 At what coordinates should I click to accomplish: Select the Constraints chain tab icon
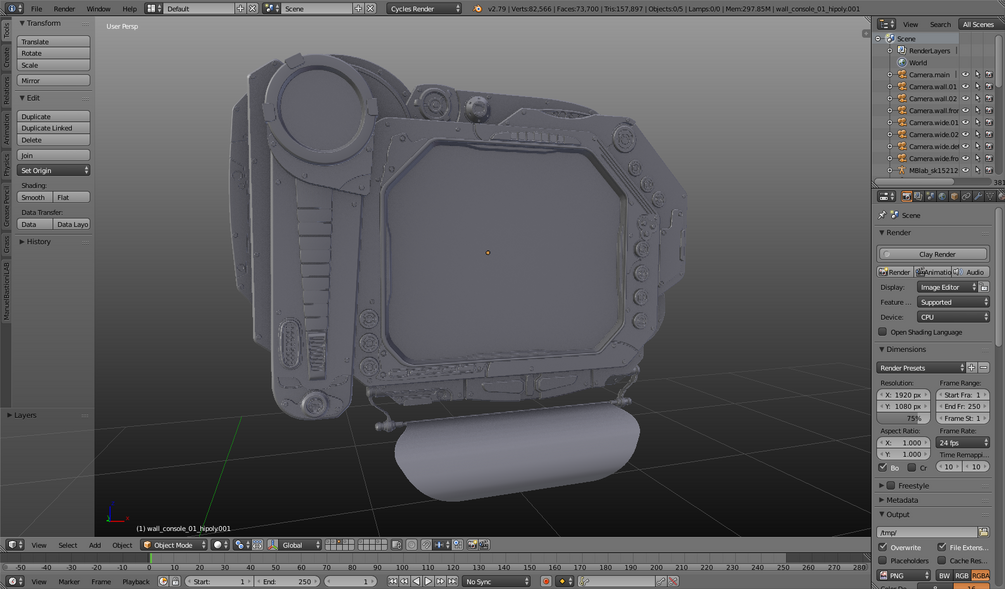pos(966,196)
